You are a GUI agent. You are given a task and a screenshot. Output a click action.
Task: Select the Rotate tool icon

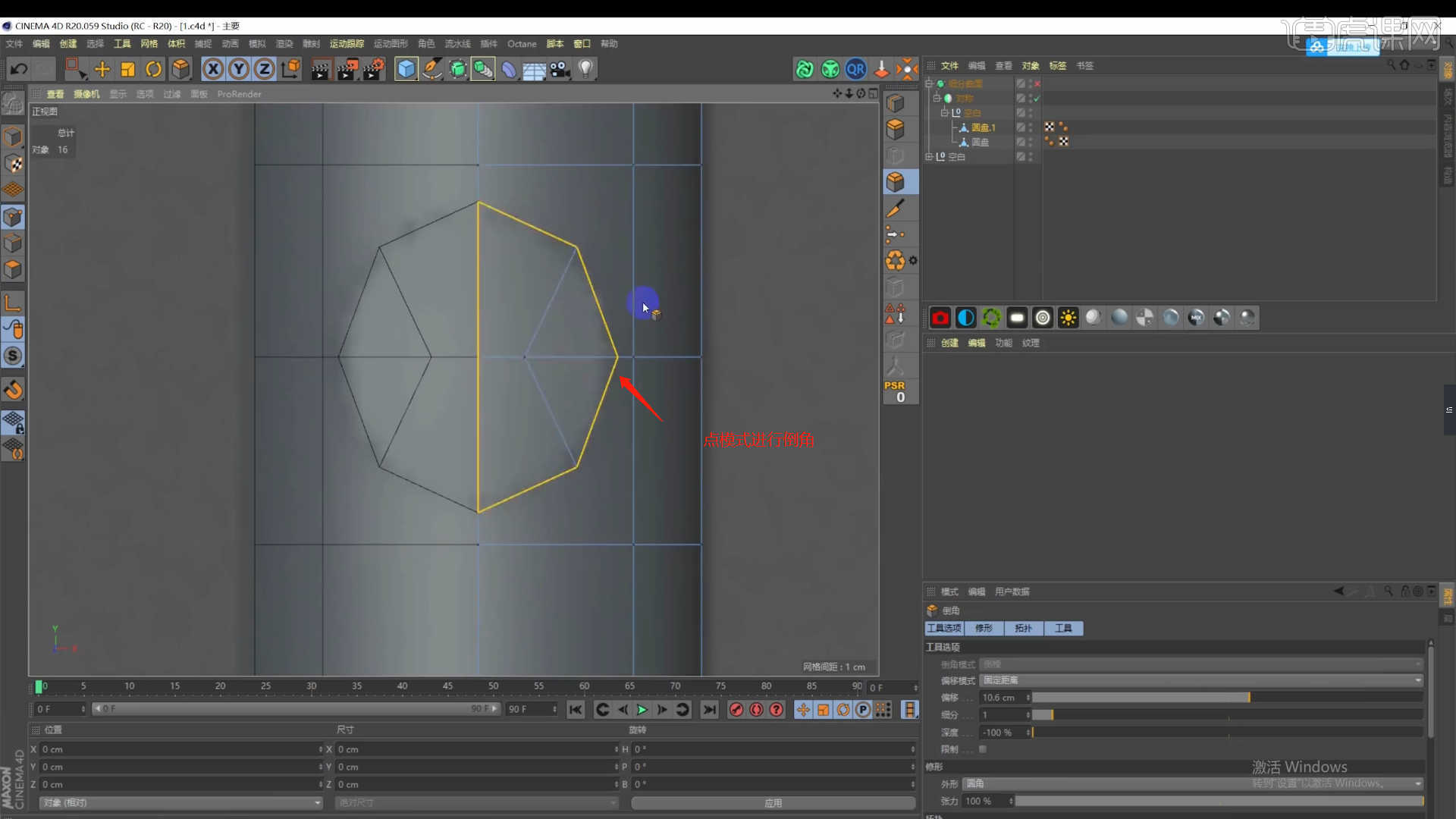tap(153, 70)
